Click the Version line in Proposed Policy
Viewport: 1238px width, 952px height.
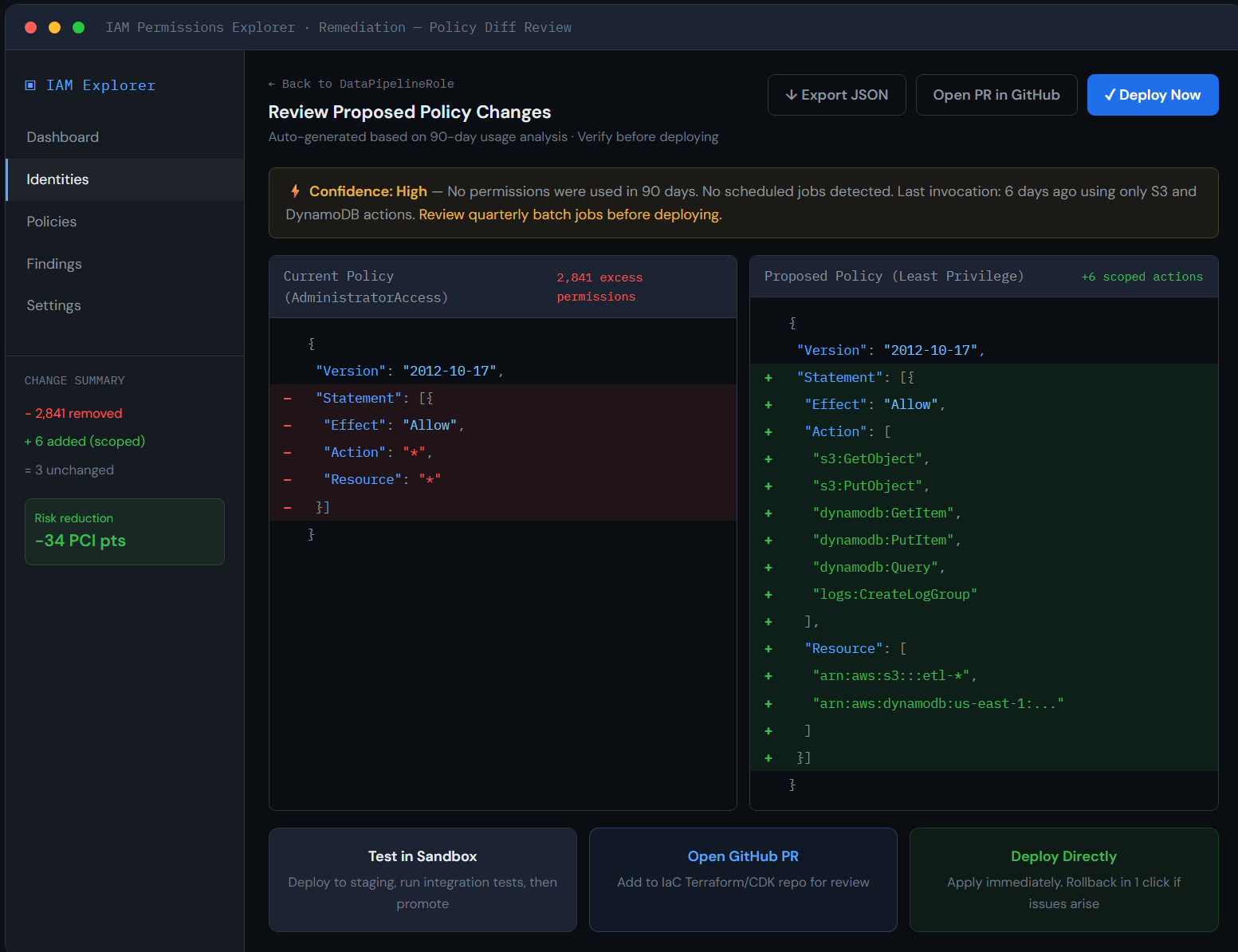(984, 350)
